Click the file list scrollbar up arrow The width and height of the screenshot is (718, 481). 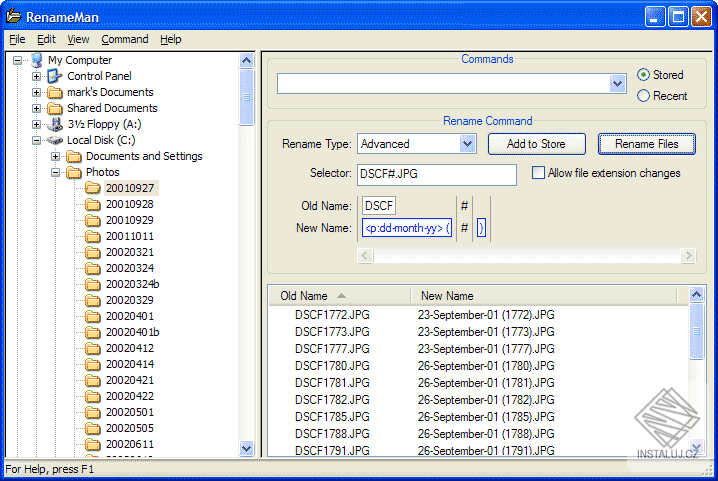coord(696,295)
